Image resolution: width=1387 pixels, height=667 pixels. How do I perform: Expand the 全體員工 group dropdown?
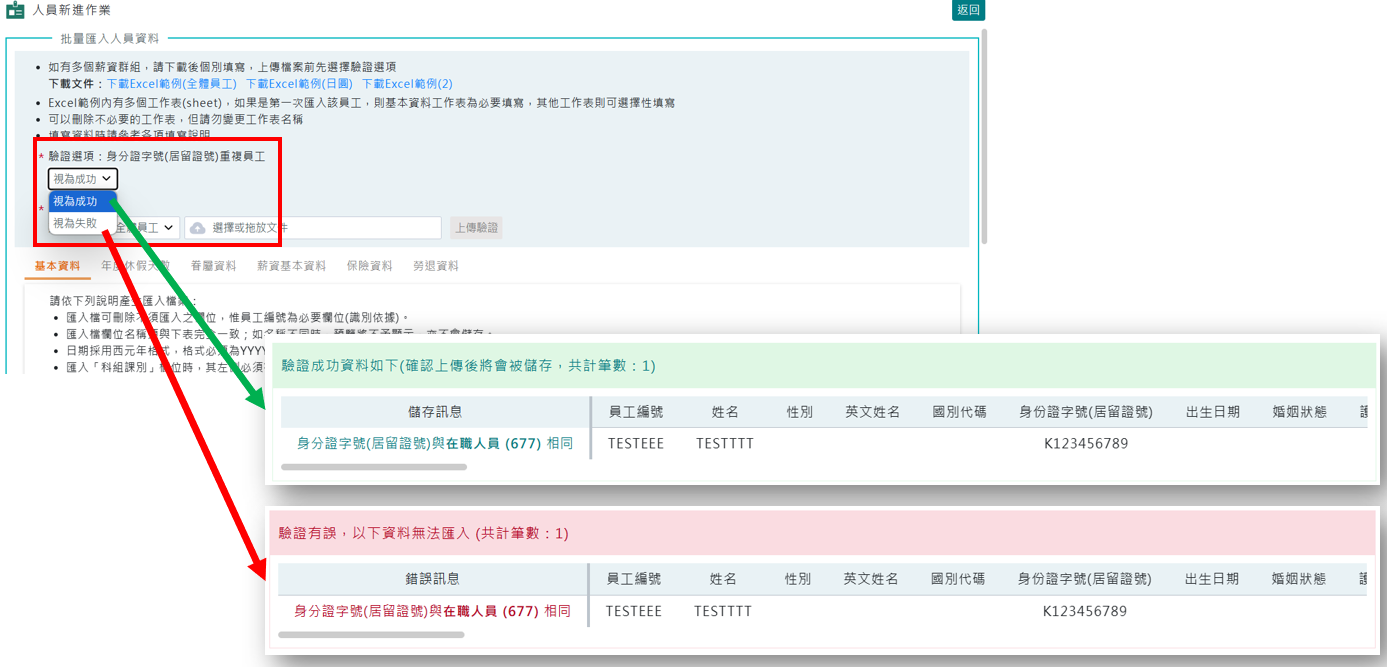coord(150,228)
